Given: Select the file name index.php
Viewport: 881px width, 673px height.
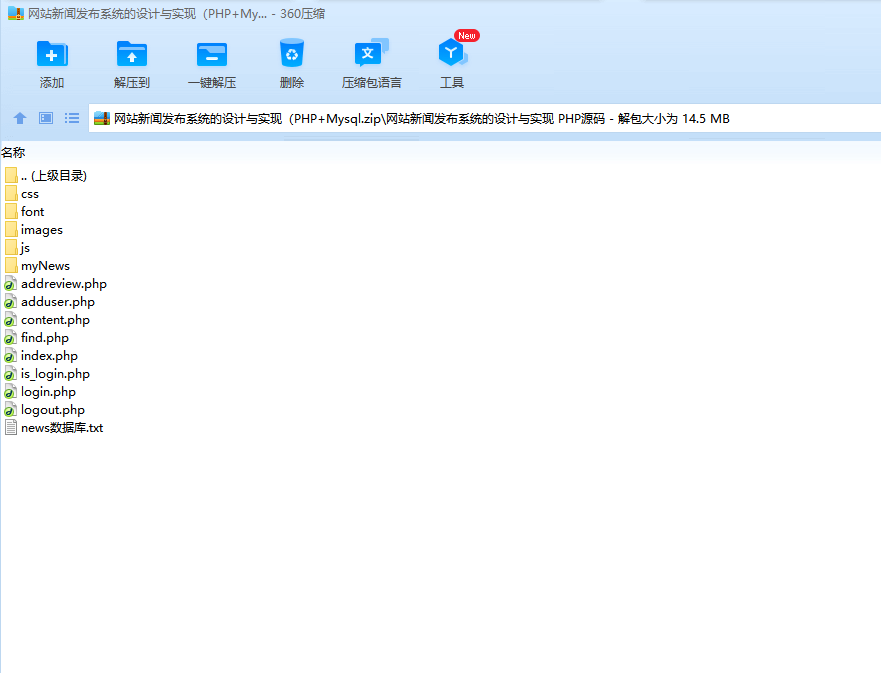Looking at the screenshot, I should coord(49,356).
